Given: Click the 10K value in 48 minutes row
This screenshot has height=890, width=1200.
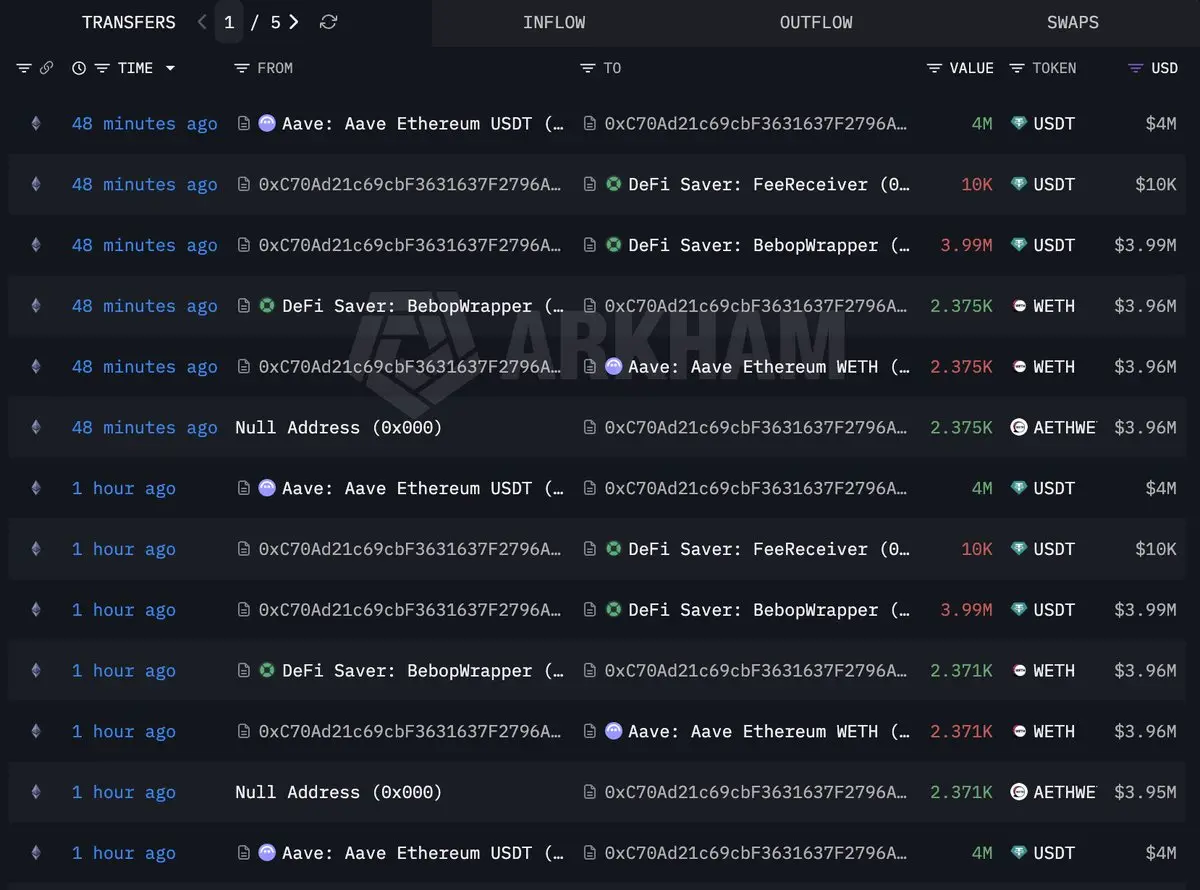Looking at the screenshot, I should [976, 185].
